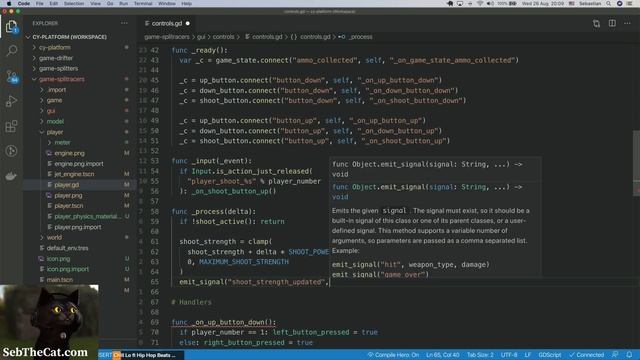Open the Explorer view in activity bar
The height and width of the screenshot is (360, 640).
pyautogui.click(x=11, y=27)
